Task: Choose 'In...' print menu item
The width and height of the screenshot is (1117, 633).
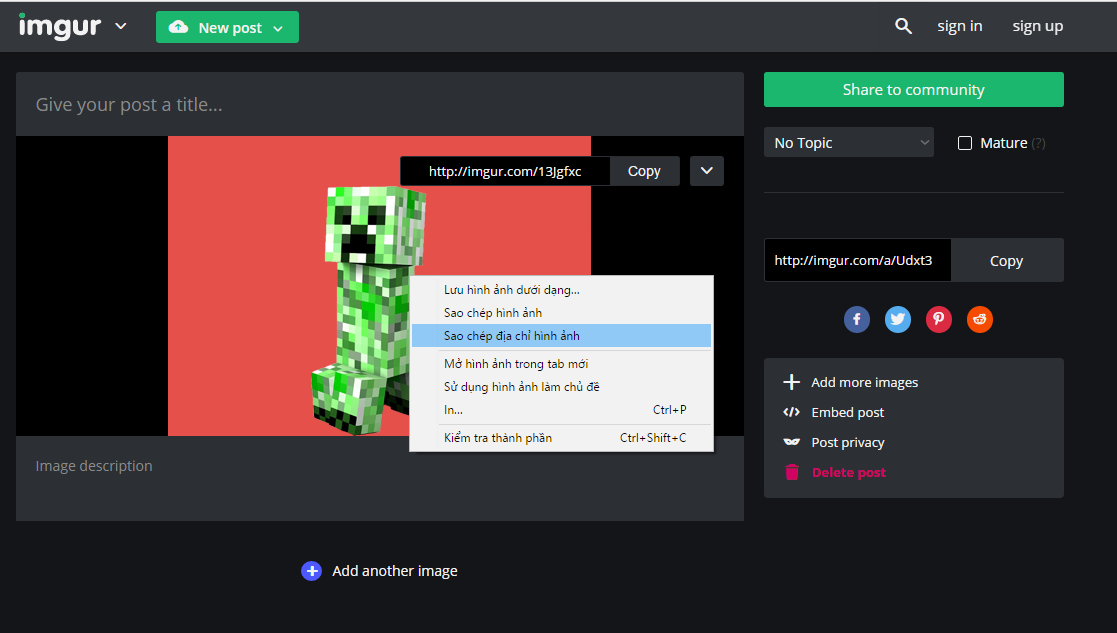Action: pos(561,409)
